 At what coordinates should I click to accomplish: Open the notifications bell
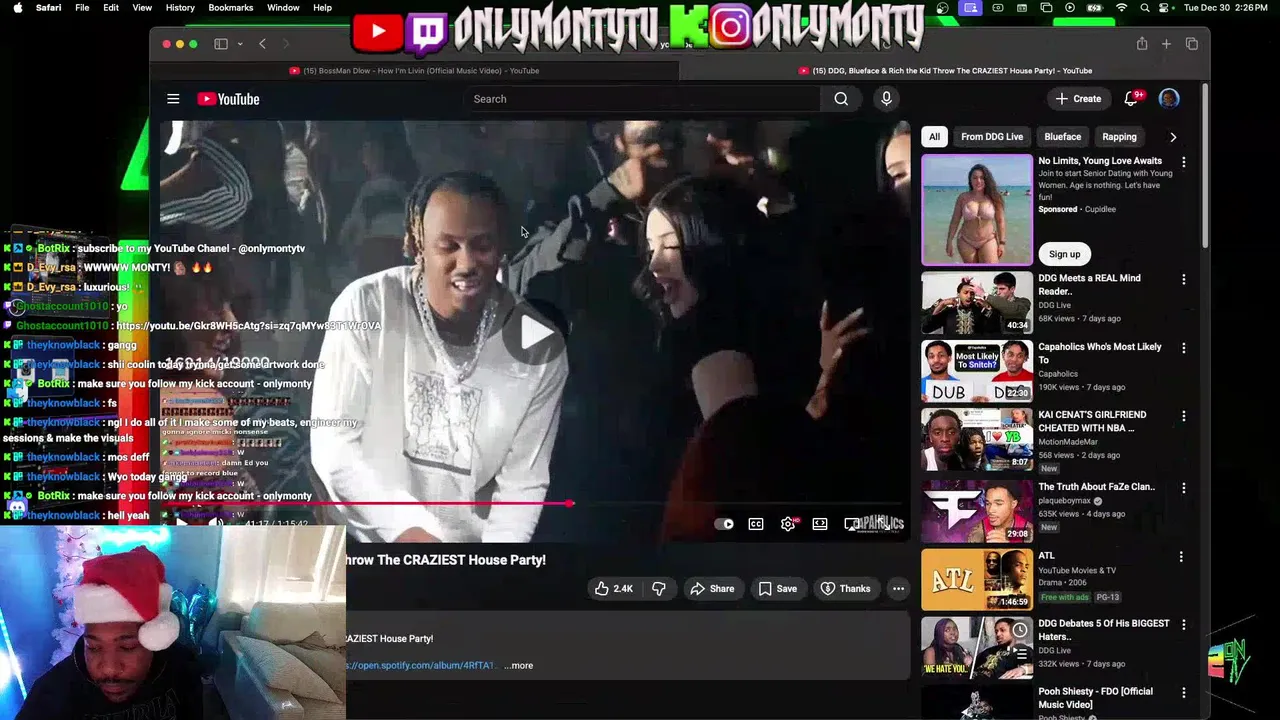(x=1132, y=99)
